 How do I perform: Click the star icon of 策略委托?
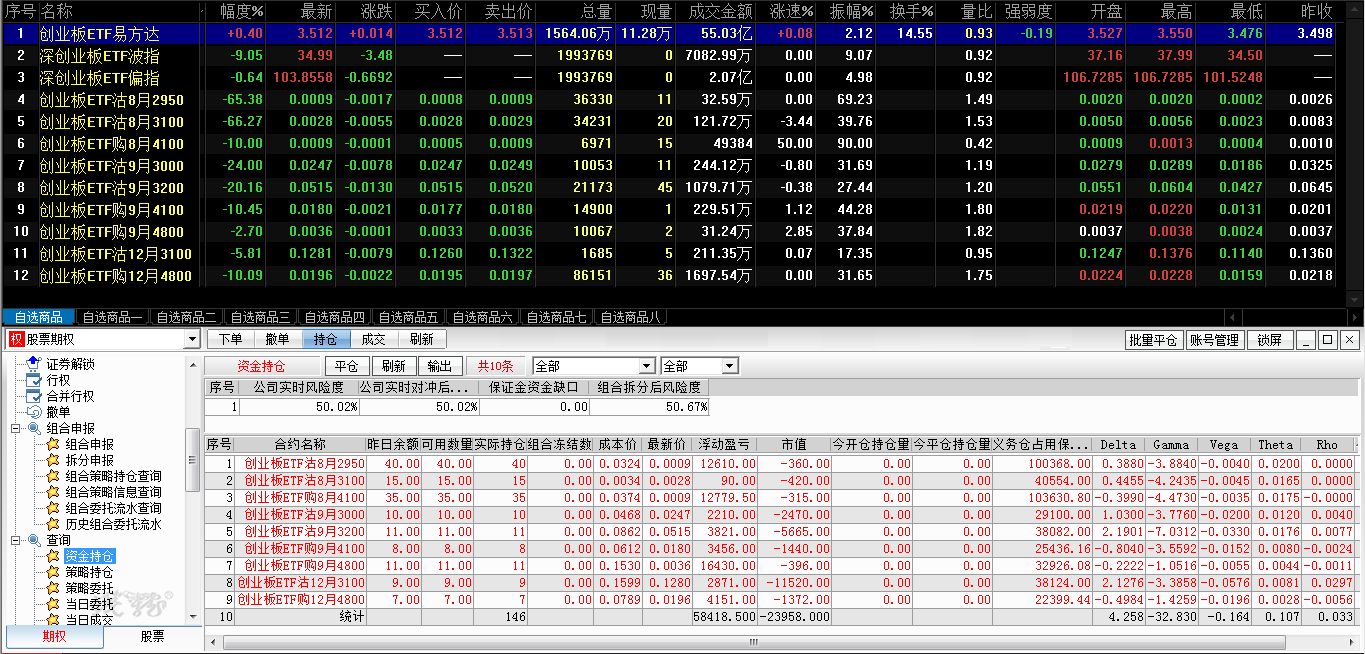click(x=53, y=588)
